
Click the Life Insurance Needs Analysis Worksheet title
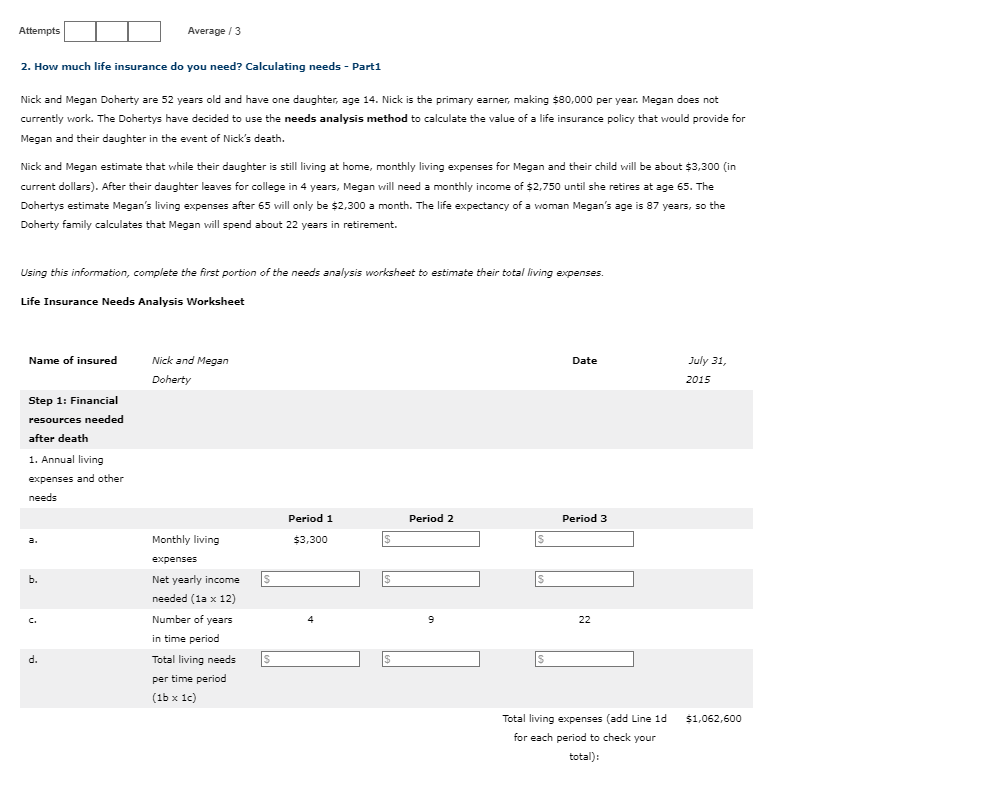click(134, 301)
